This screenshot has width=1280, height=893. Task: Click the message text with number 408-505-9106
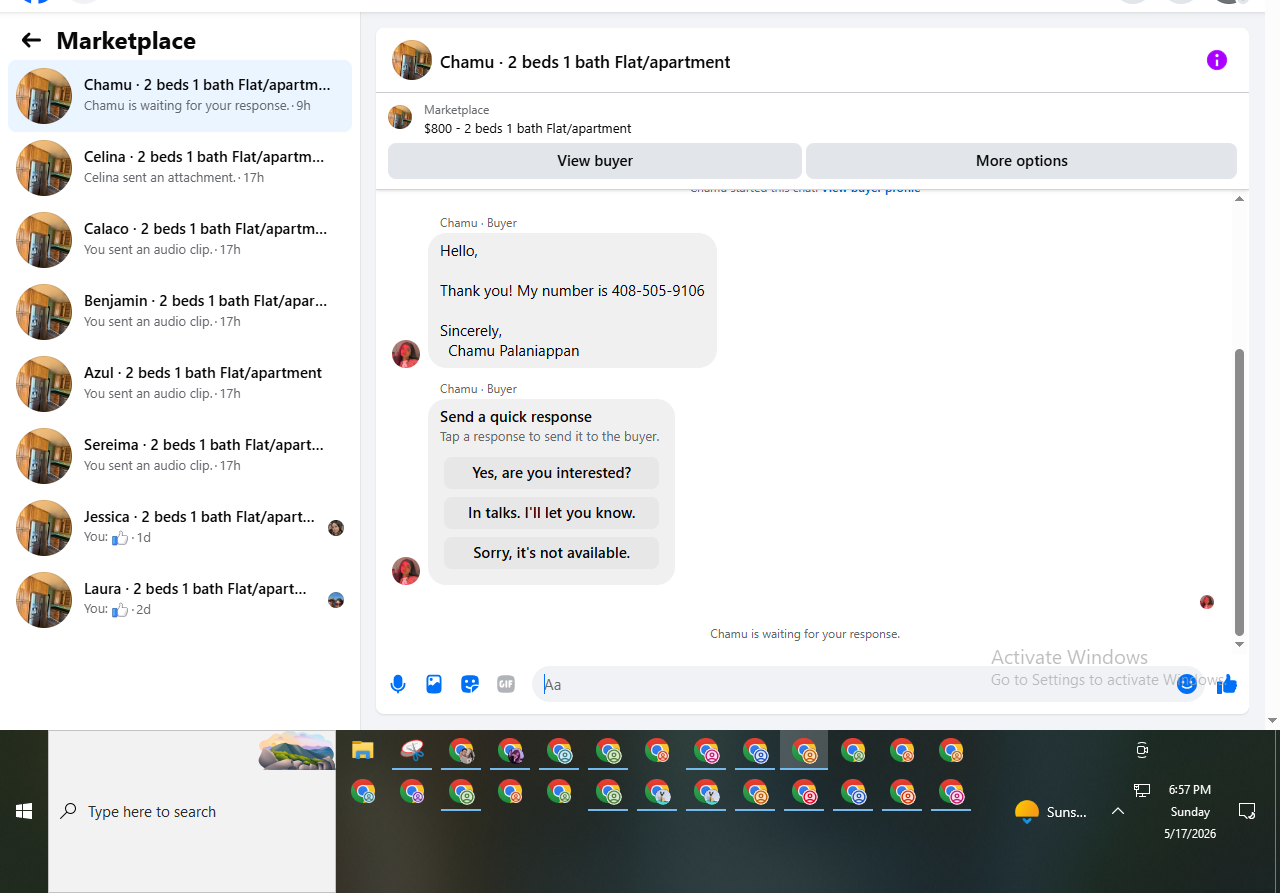572,291
